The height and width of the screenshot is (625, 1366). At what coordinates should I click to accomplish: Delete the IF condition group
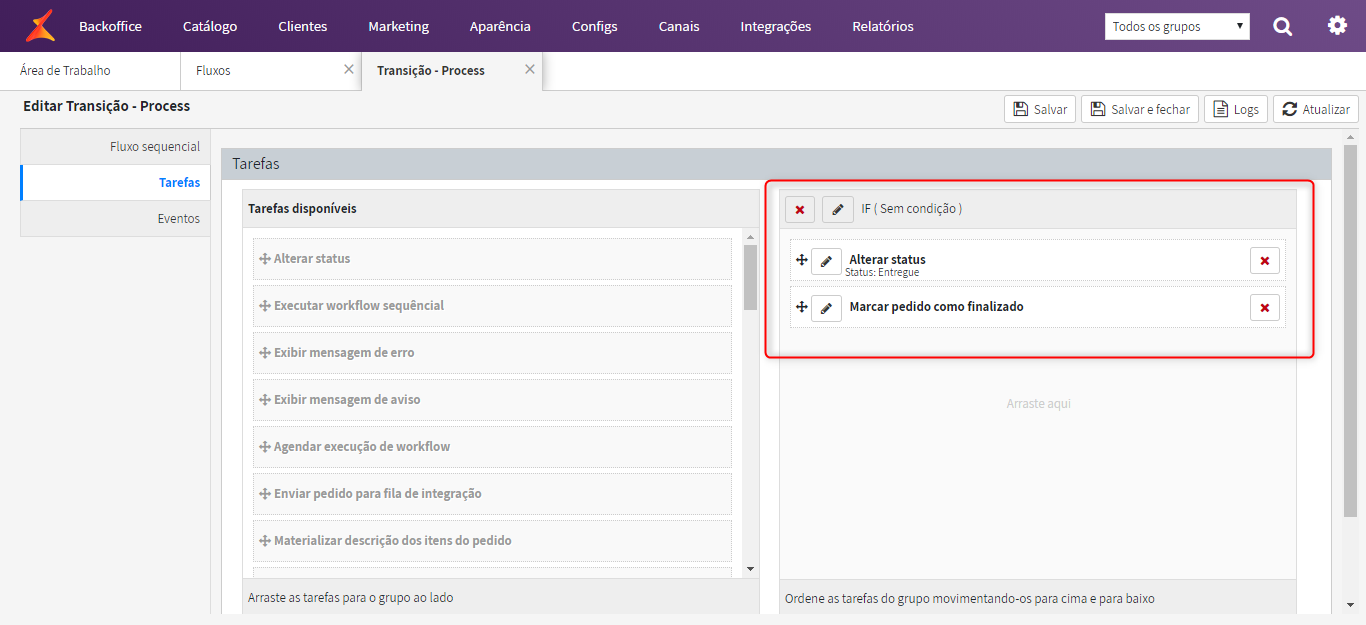click(x=800, y=209)
